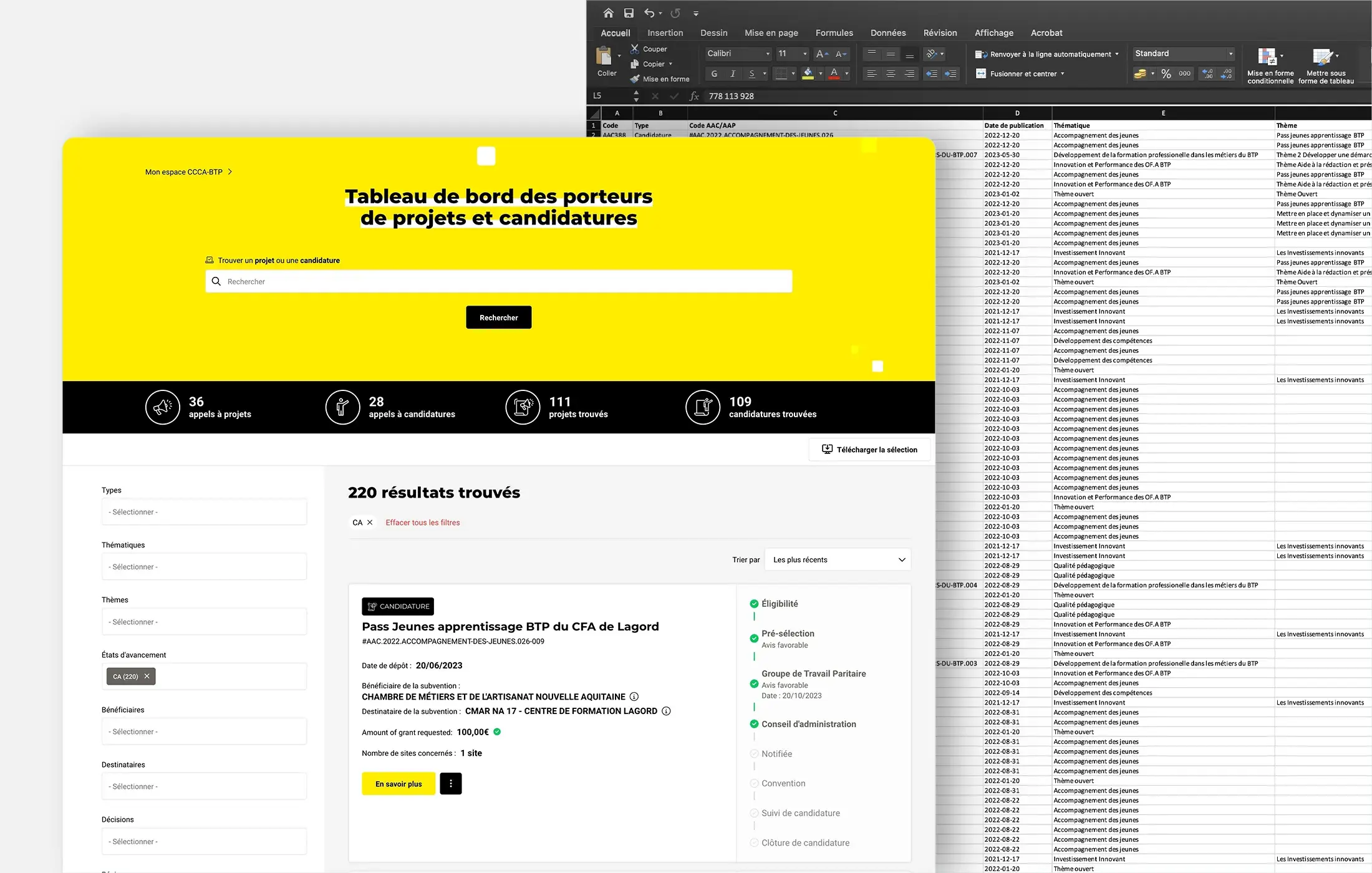The width and height of the screenshot is (1372, 873).
Task: Toggle underline (S) formatting
Action: (751, 74)
